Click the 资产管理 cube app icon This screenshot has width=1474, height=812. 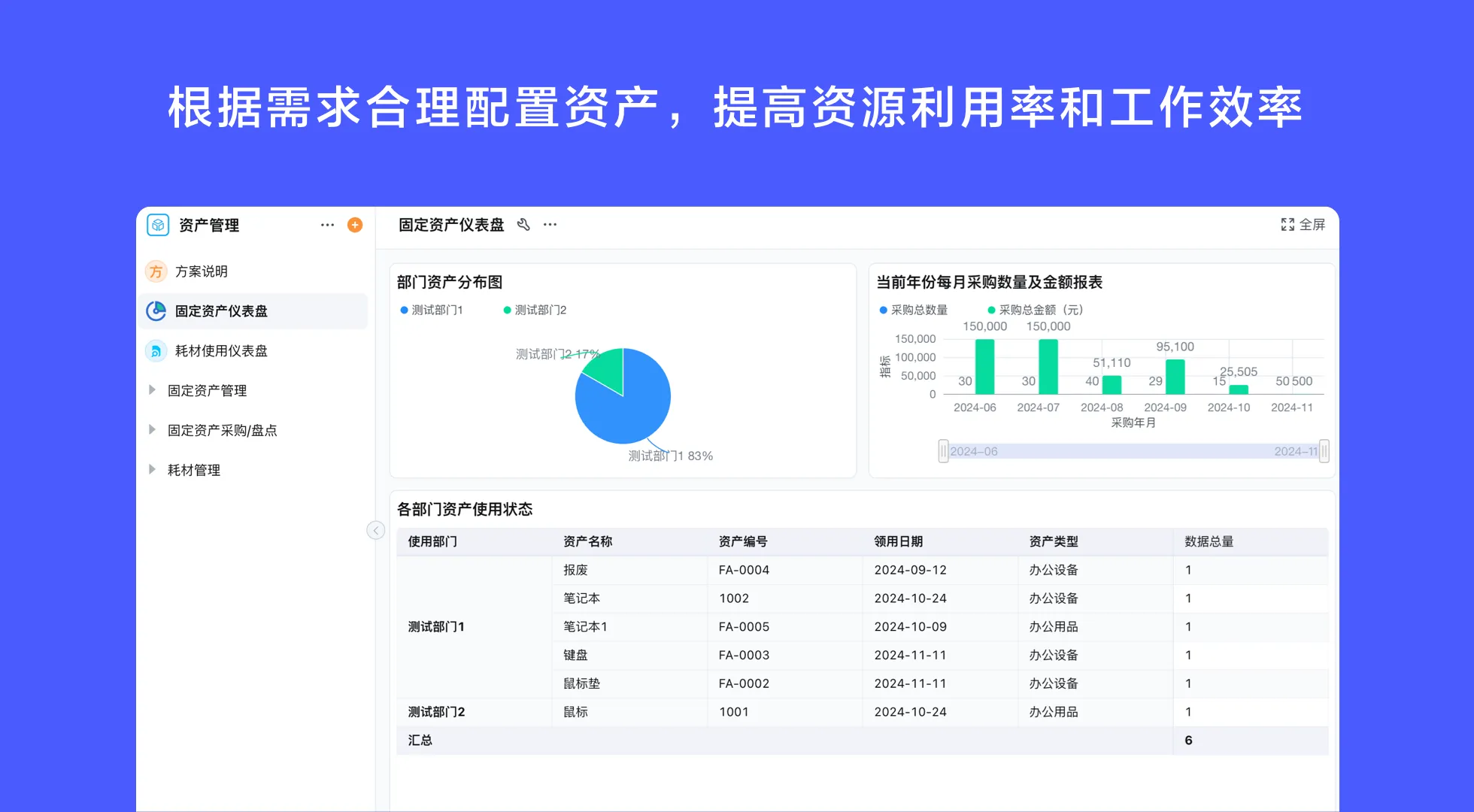click(157, 225)
